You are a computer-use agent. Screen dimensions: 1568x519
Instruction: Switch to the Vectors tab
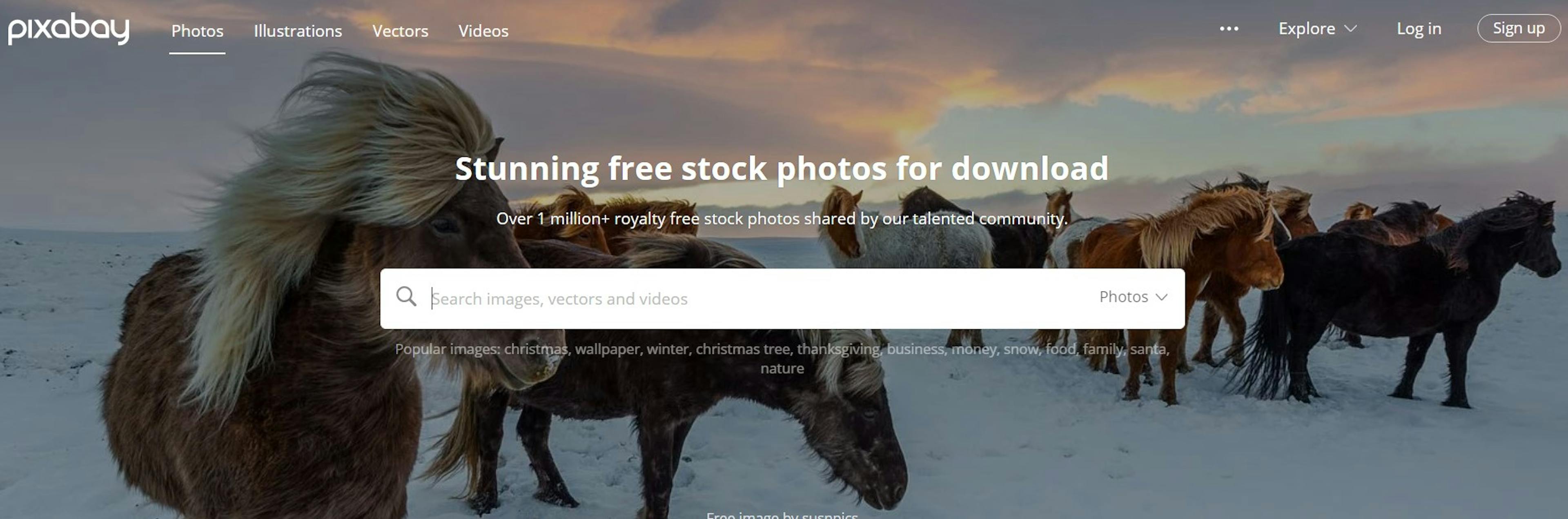coord(400,31)
